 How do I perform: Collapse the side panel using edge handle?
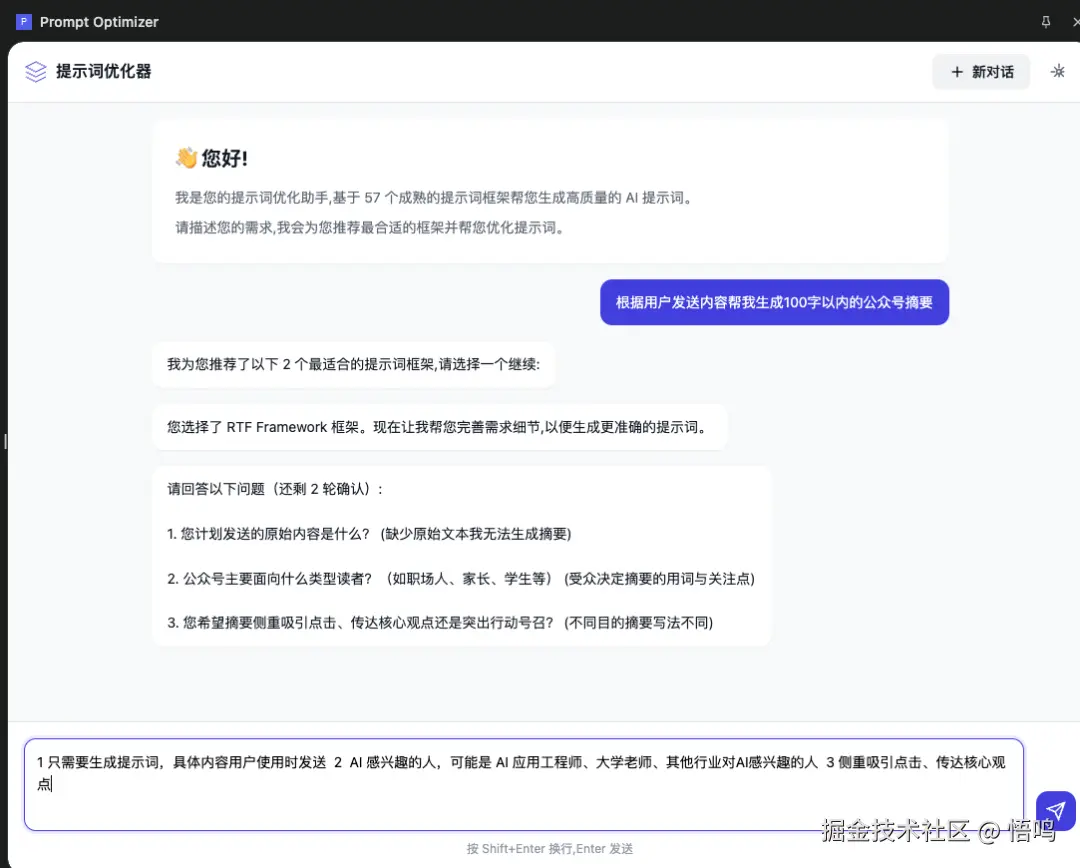coord(6,440)
